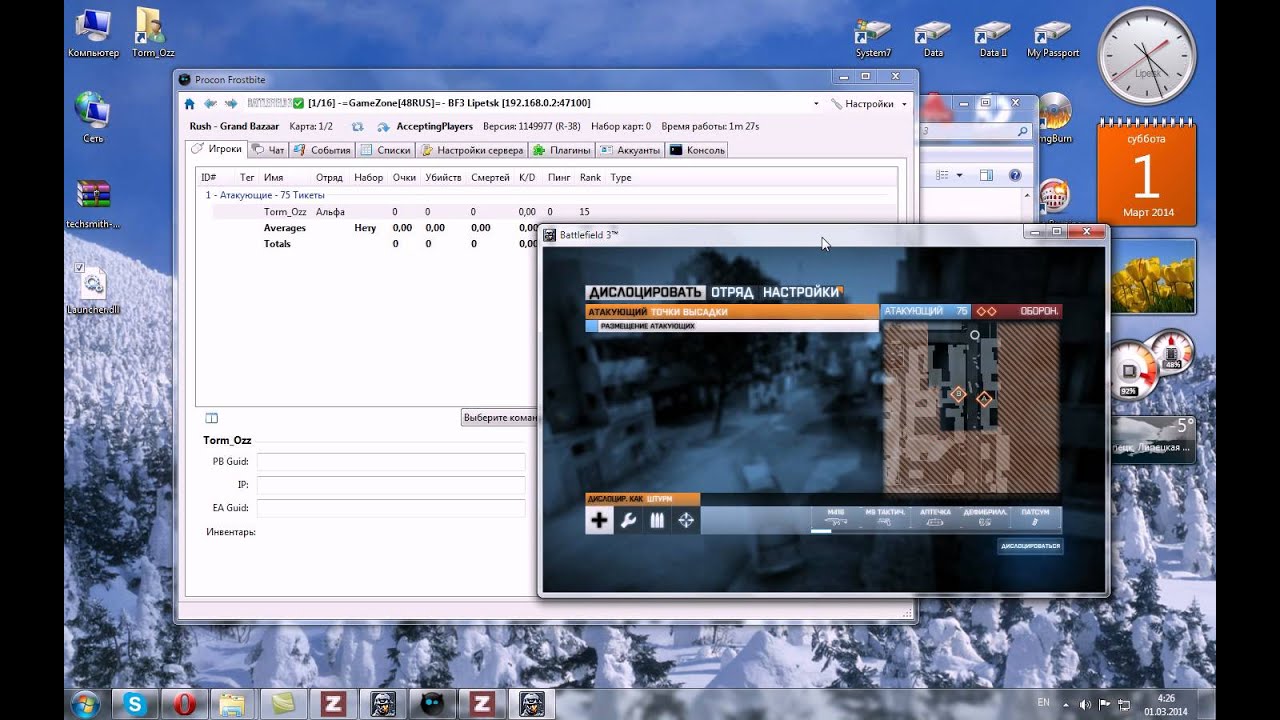Open Windows Explorer from the taskbar
This screenshot has width=1280, height=720.
pos(233,704)
